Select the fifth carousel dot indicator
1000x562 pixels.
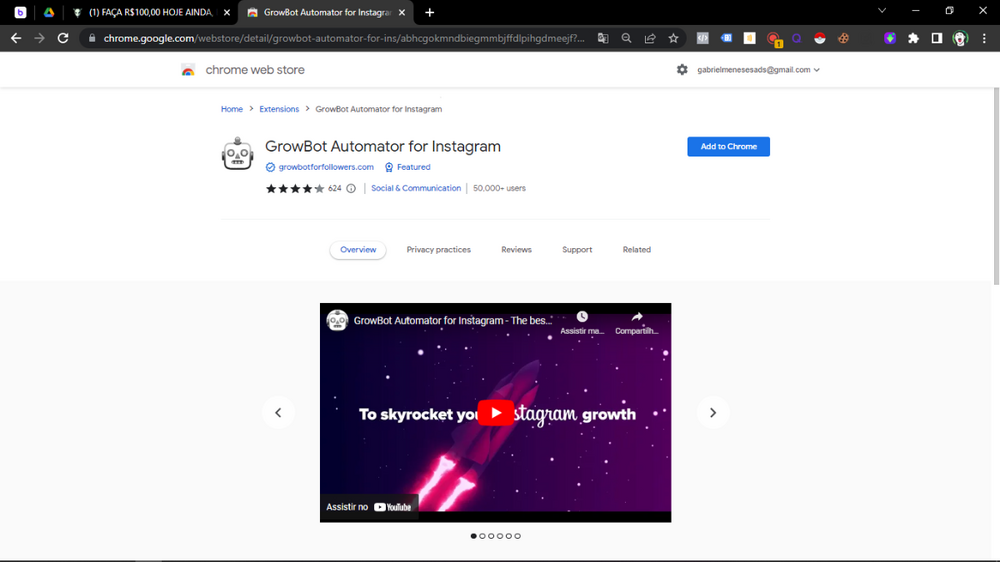tap(509, 536)
